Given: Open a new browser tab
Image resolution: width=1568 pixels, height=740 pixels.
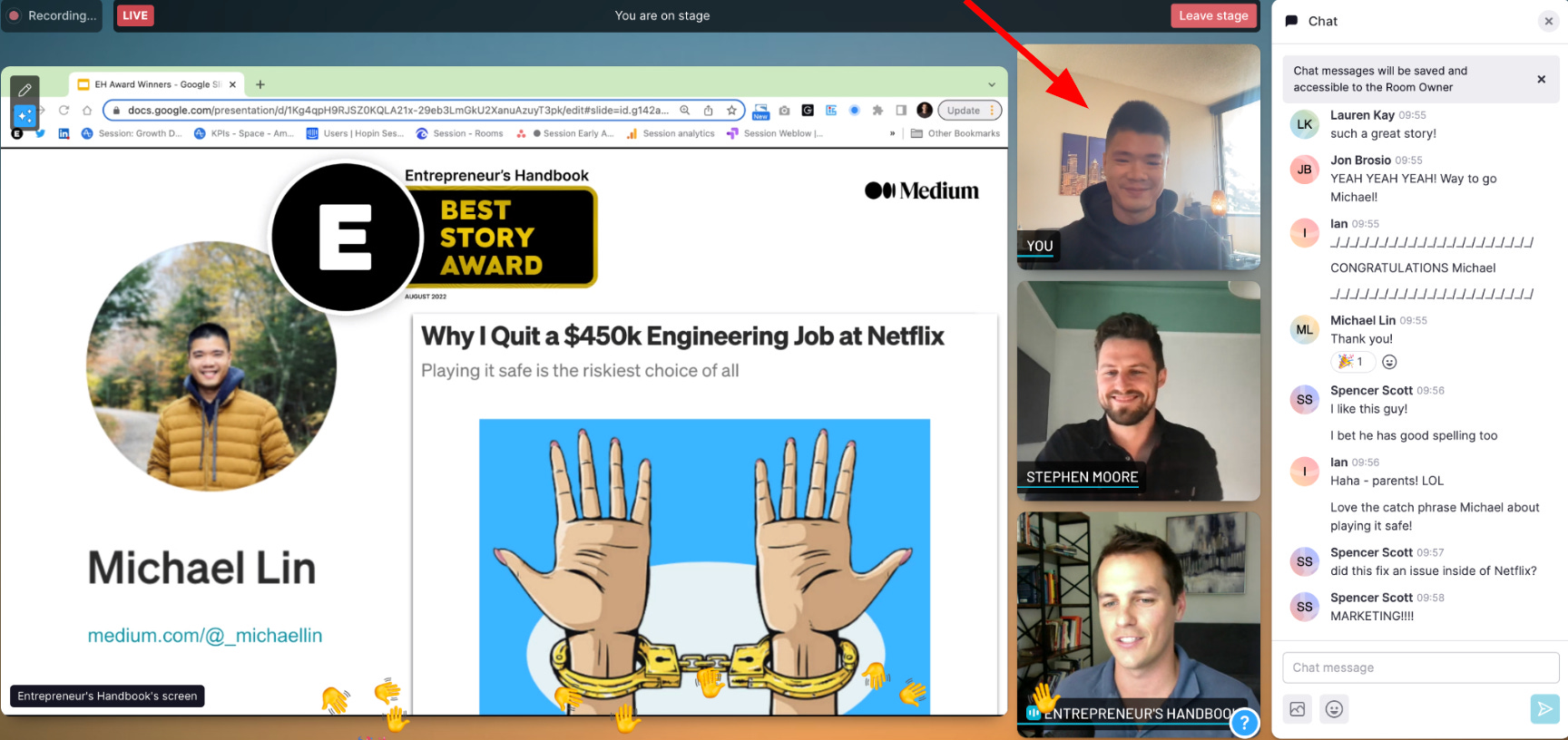Looking at the screenshot, I should (x=260, y=84).
